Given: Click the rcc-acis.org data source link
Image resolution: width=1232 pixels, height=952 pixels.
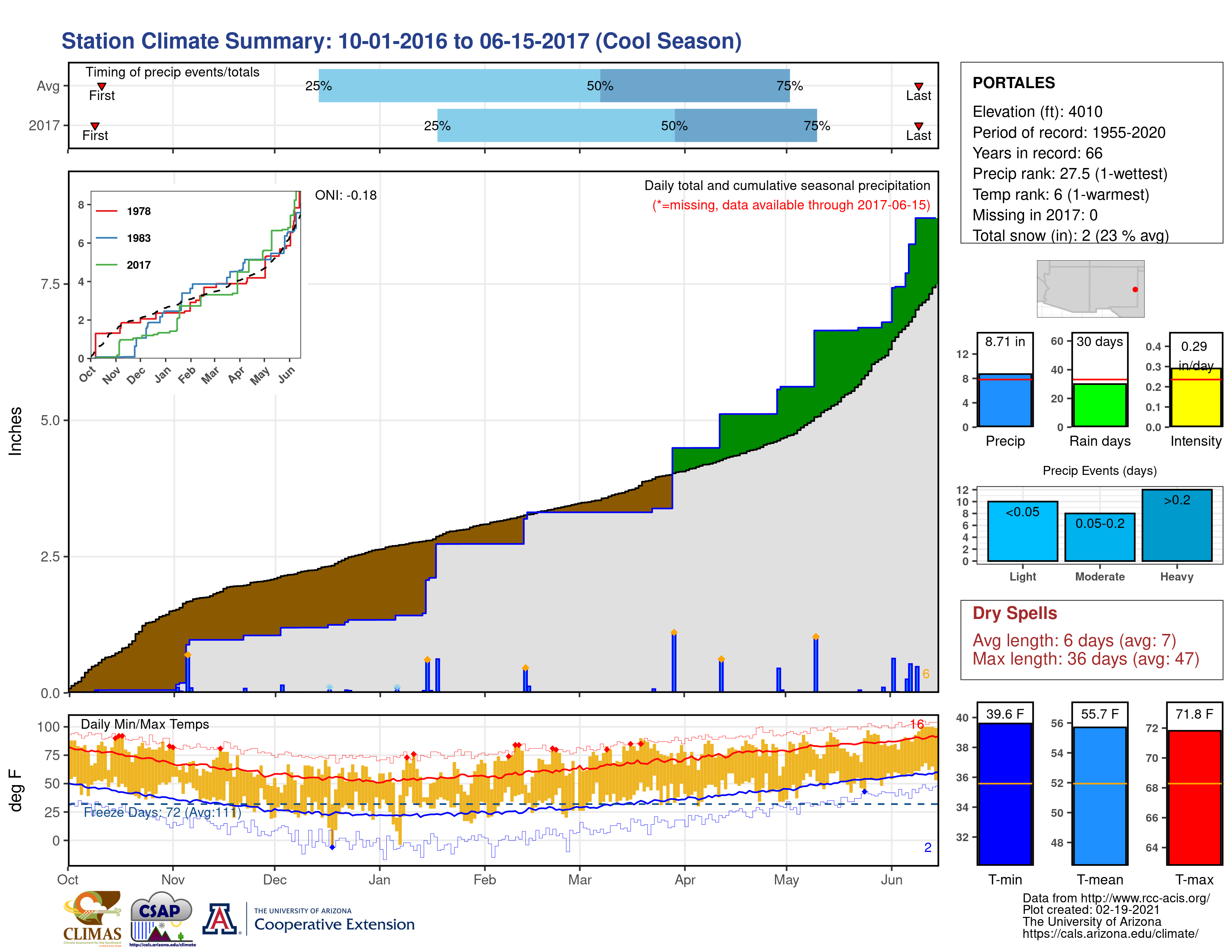Looking at the screenshot, I should pos(1116,898).
